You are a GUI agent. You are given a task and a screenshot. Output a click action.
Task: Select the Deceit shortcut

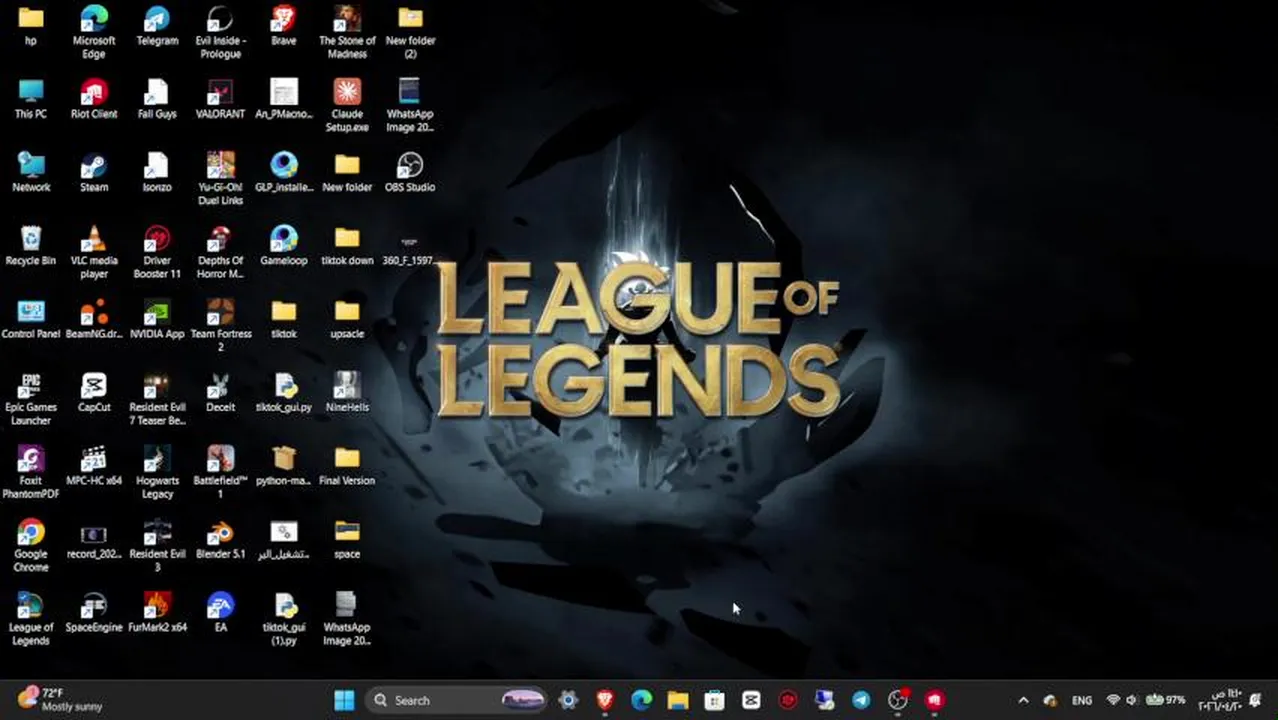[220, 392]
